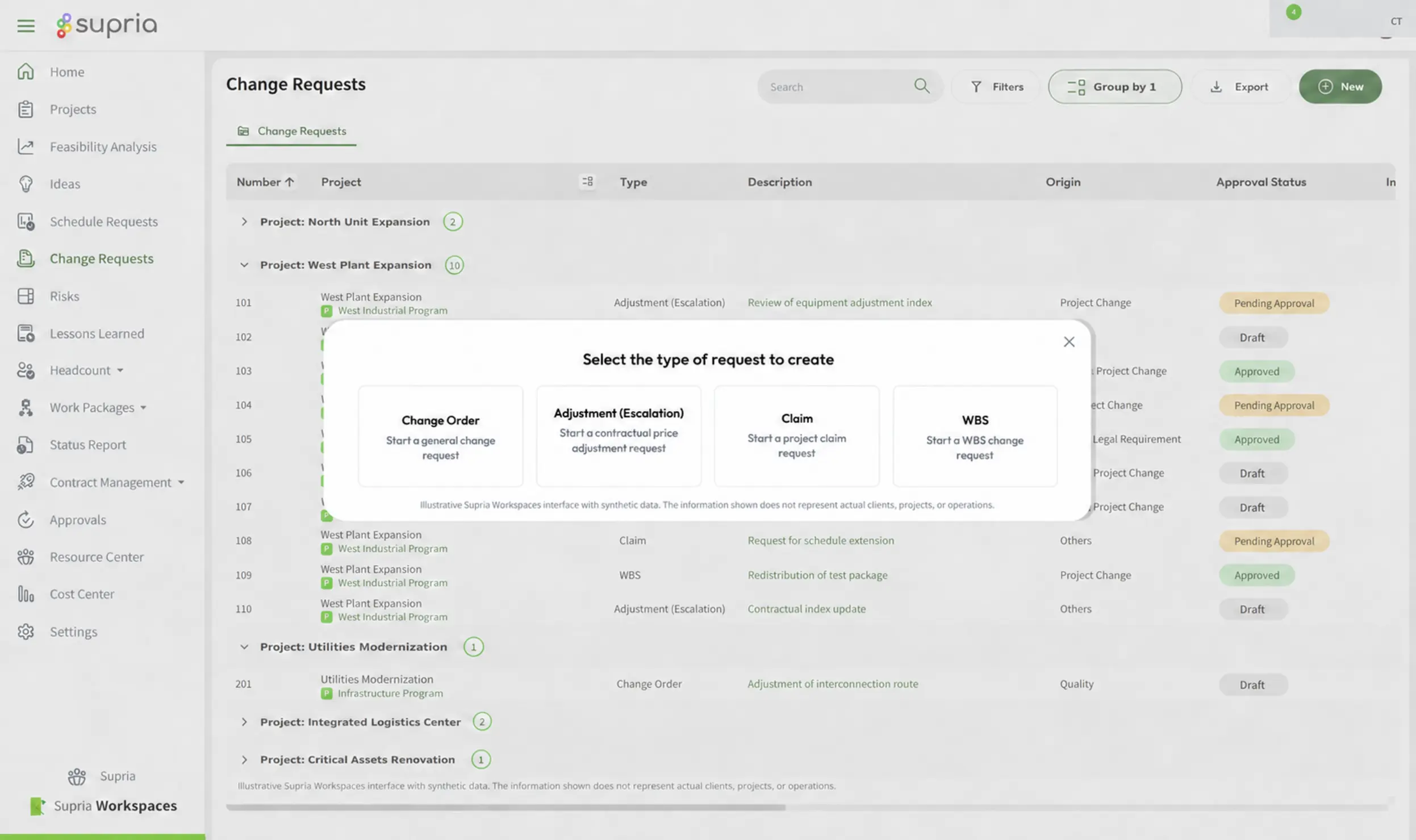Click the Cost Center bars icon
This screenshot has width=1416, height=840.
pos(26,594)
